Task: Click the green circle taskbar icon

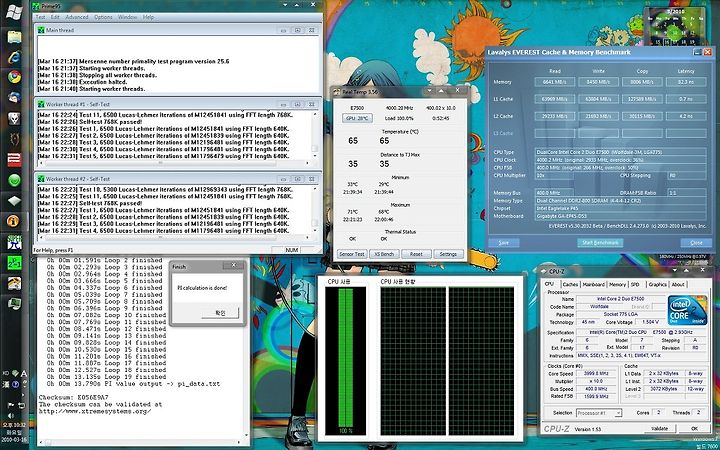Action: click(14, 180)
